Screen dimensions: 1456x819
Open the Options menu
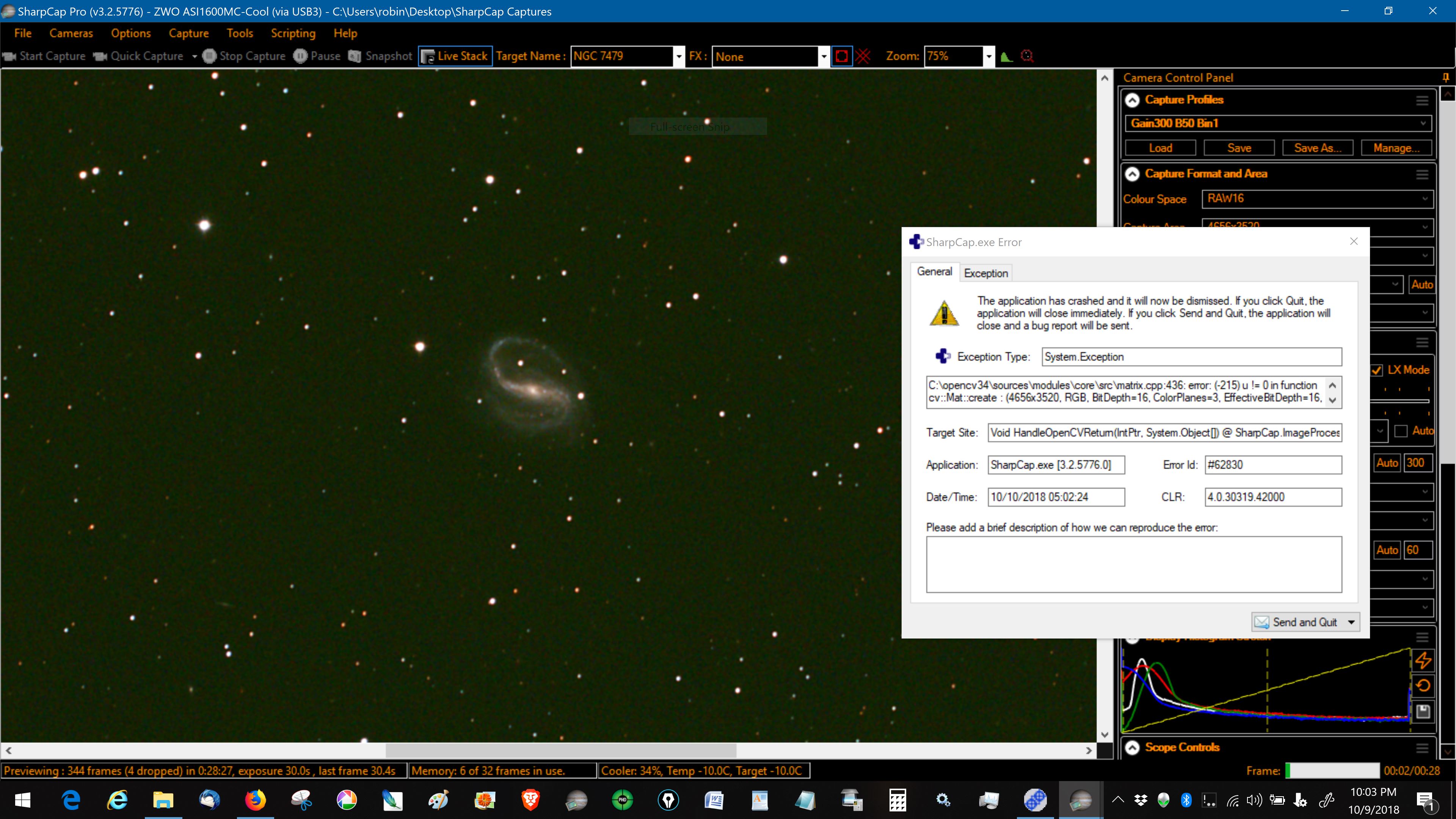[x=131, y=33]
